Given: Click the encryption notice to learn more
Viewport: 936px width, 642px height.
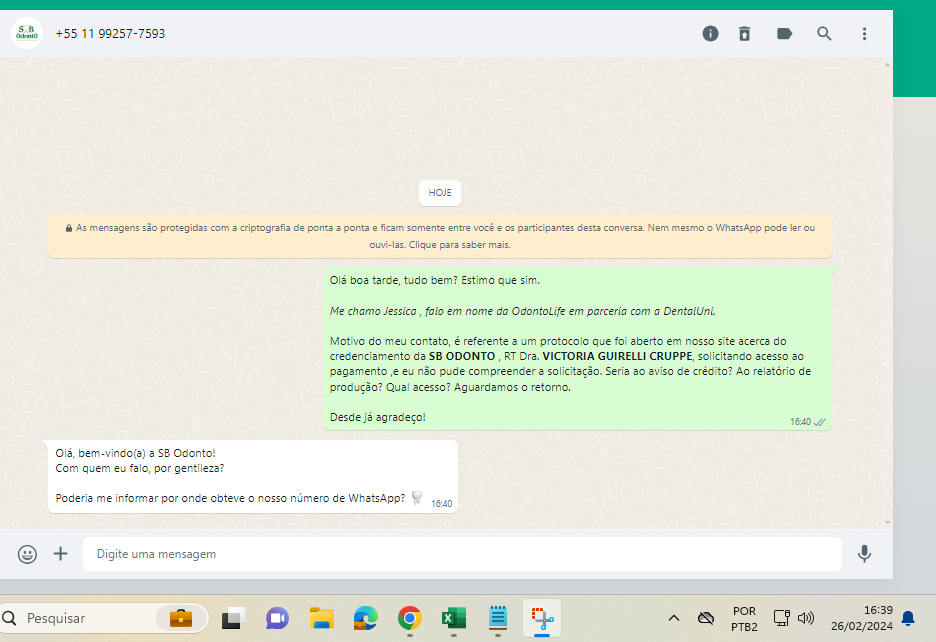Looking at the screenshot, I should (440, 236).
